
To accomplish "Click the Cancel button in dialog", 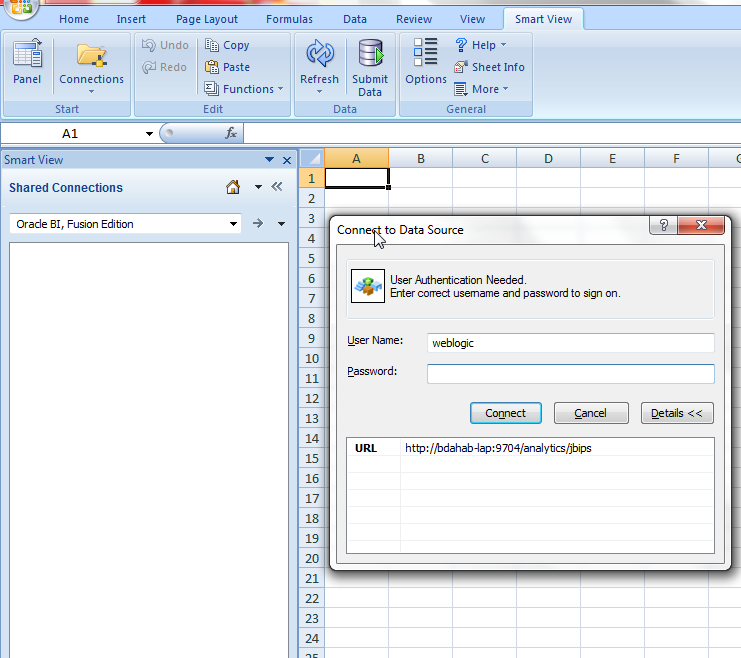I will click(x=591, y=413).
